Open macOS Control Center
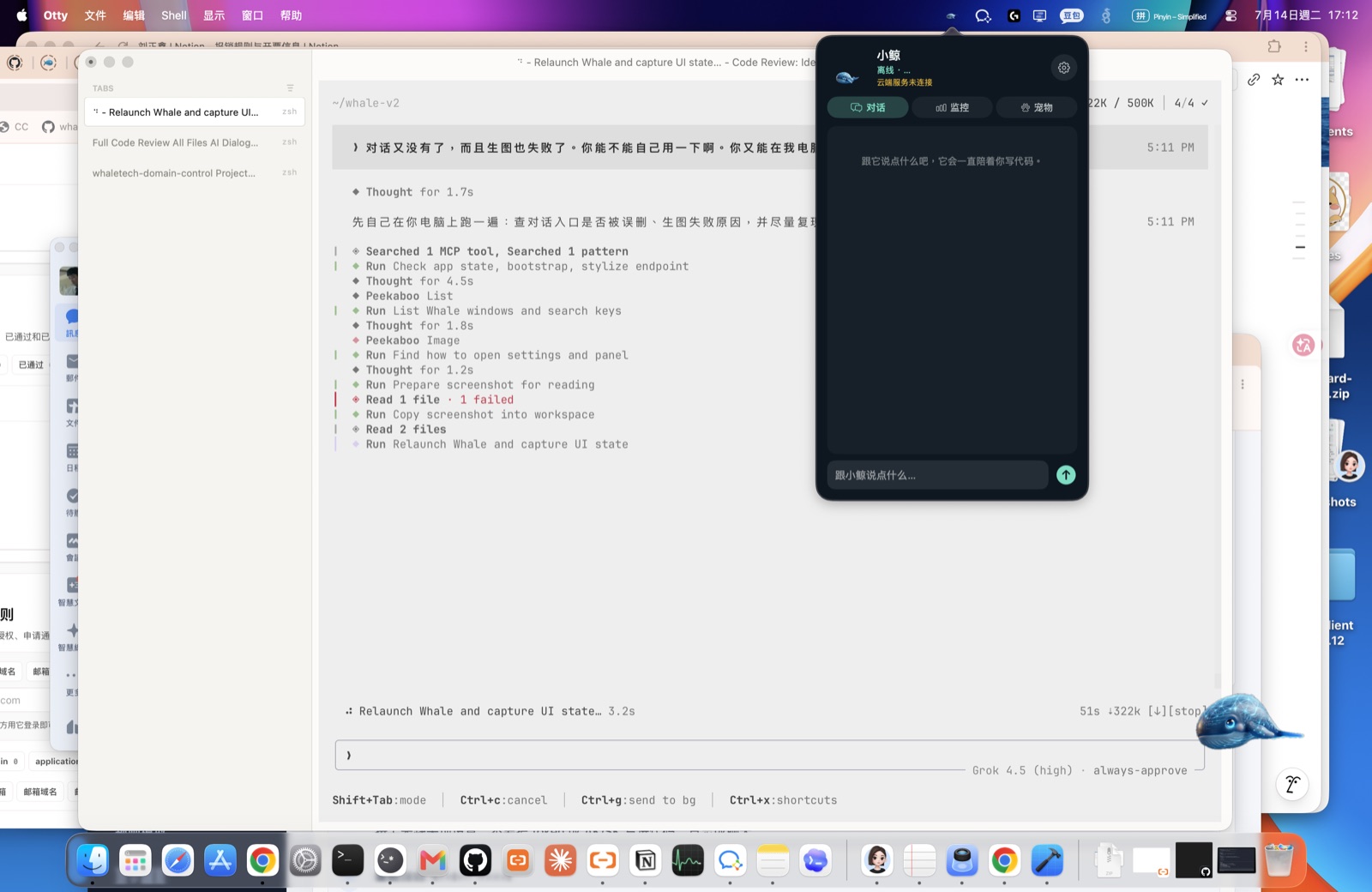 (x=1231, y=15)
